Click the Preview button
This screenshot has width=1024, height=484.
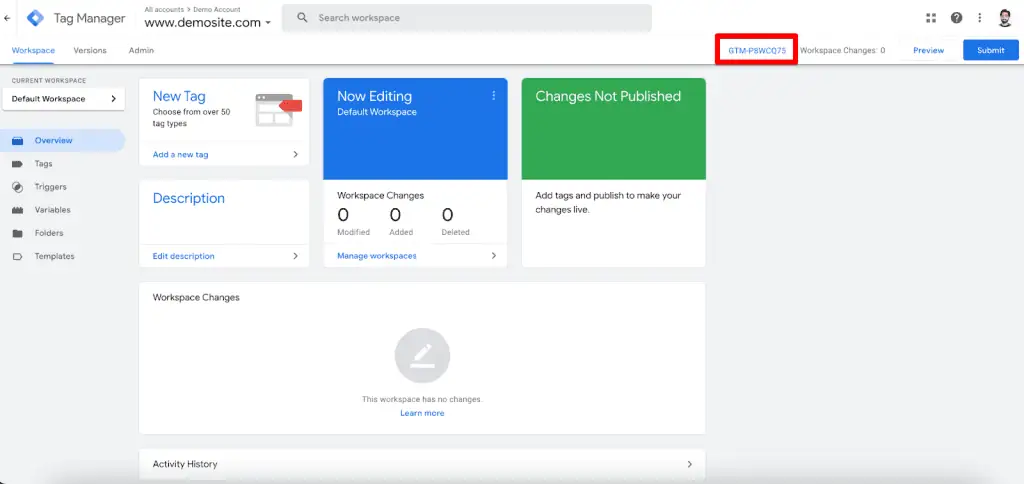point(928,50)
